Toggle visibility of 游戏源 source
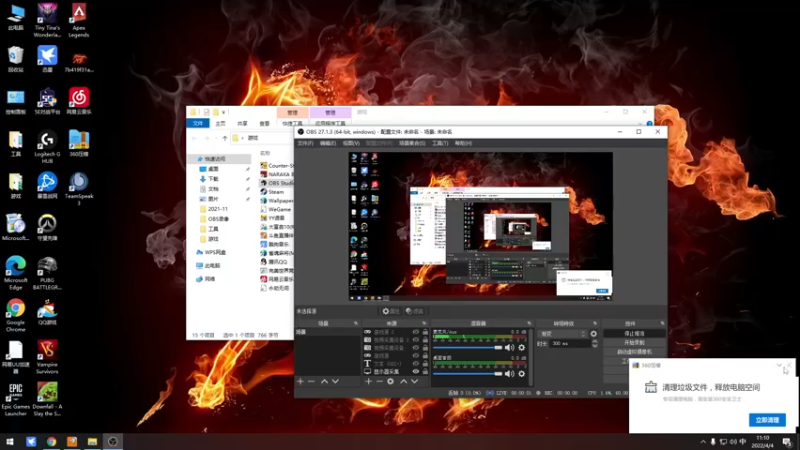Screen dimensions: 800x450 point(416,356)
